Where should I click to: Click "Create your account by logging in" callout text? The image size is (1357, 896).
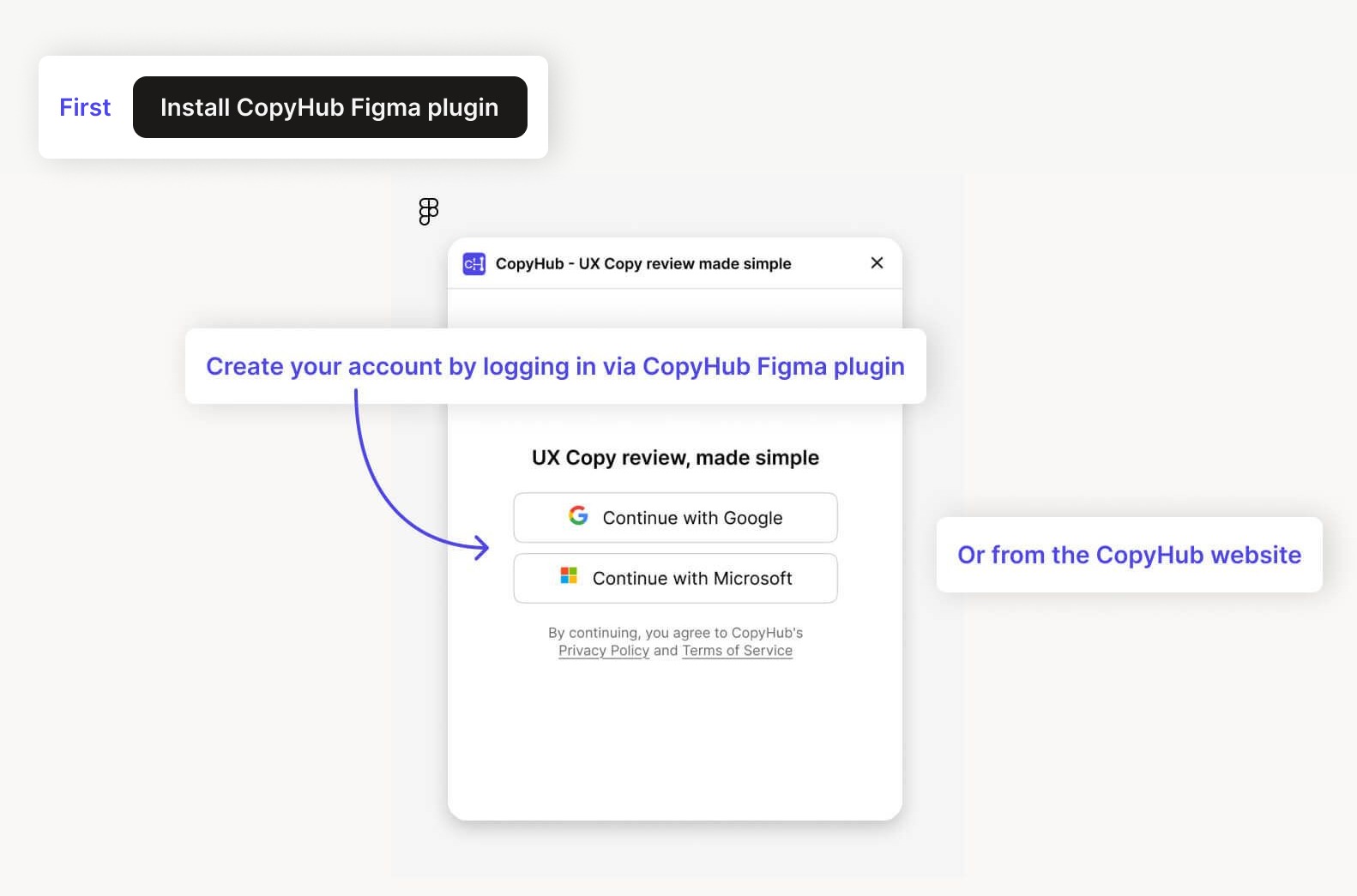[x=555, y=367]
